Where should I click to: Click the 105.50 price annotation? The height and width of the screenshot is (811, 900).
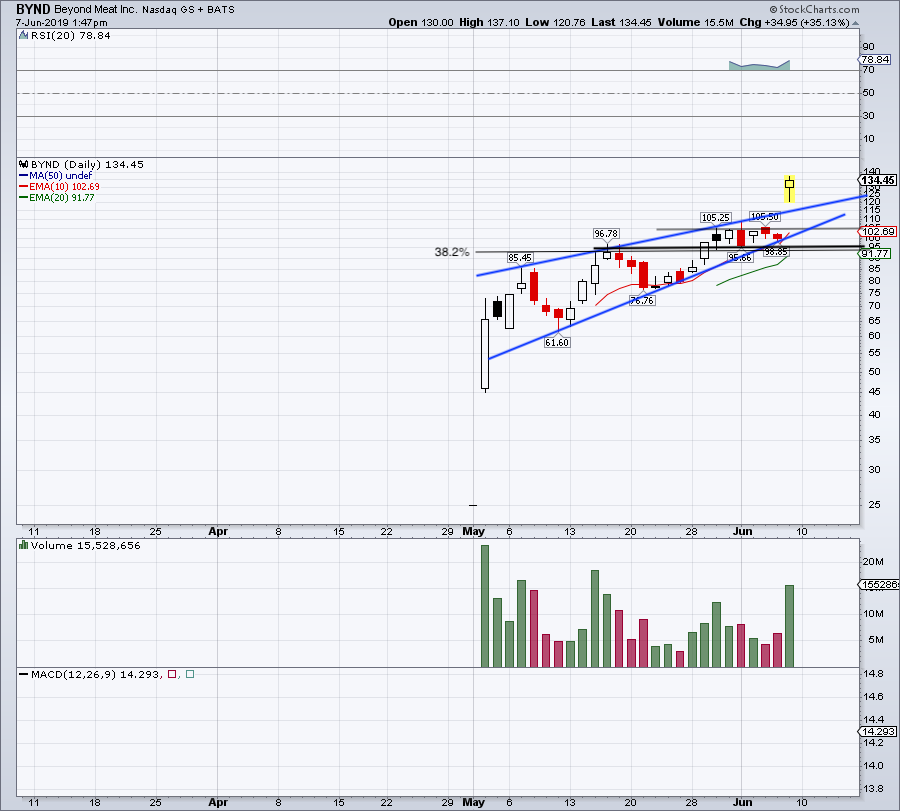point(765,216)
